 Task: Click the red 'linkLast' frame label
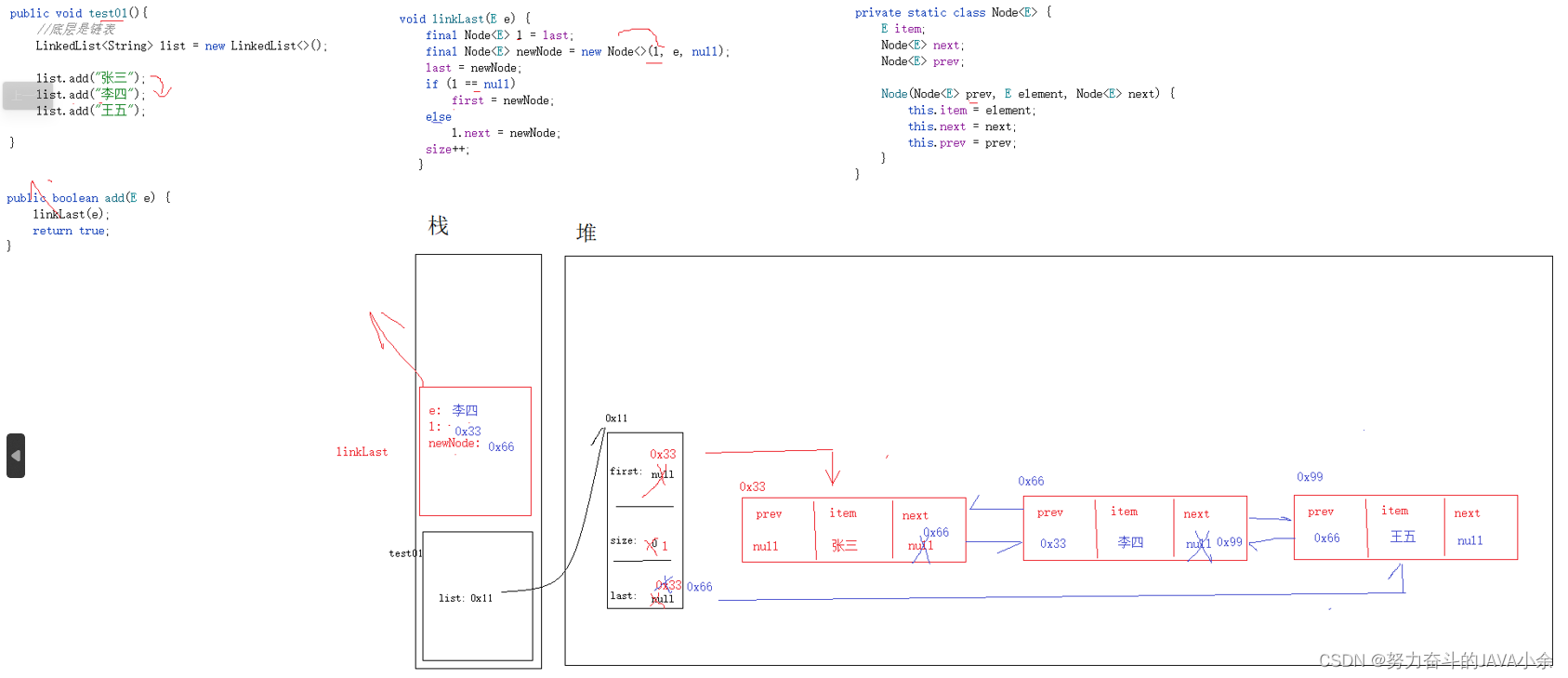[362, 452]
